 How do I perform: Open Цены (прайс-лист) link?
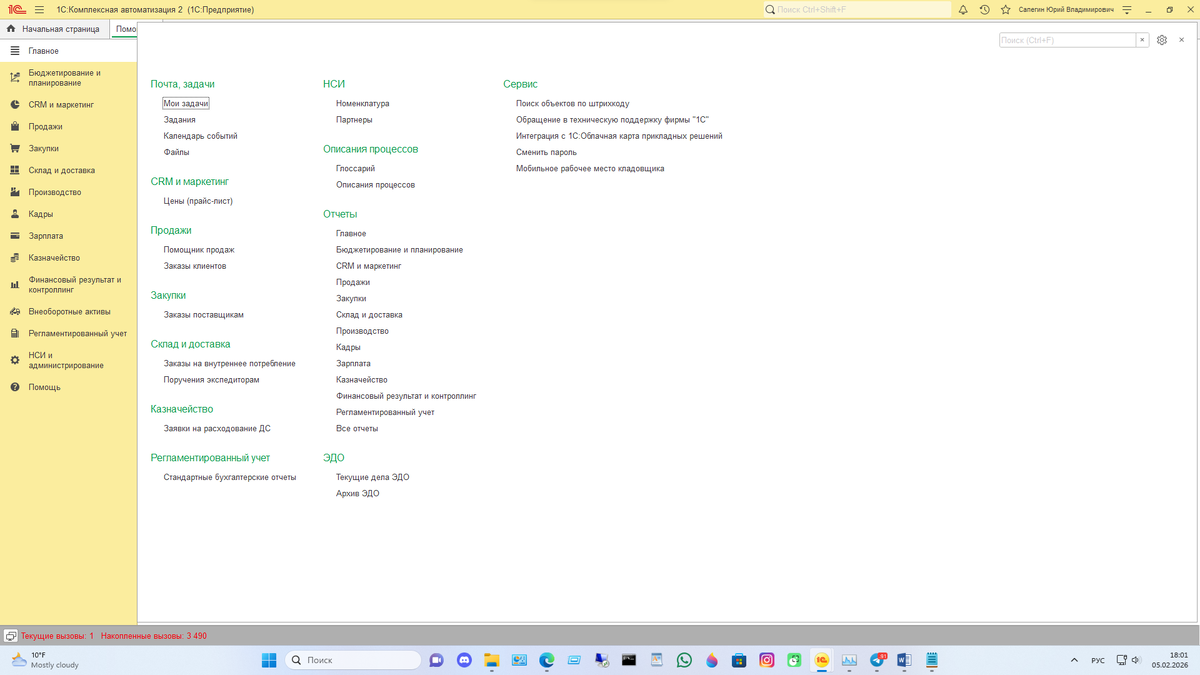pos(198,201)
